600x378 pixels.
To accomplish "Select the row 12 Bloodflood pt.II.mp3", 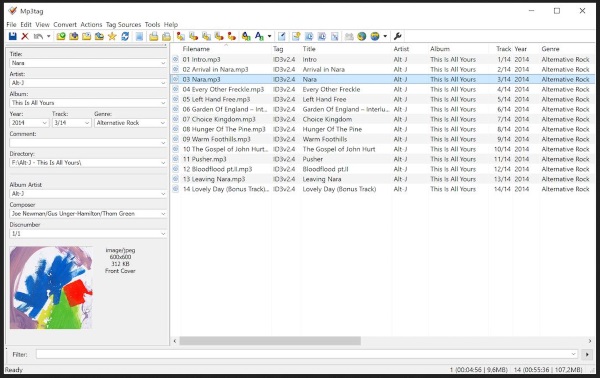I will coord(382,169).
